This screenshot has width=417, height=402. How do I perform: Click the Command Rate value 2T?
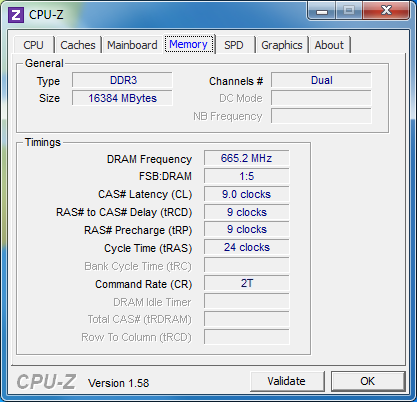(247, 283)
